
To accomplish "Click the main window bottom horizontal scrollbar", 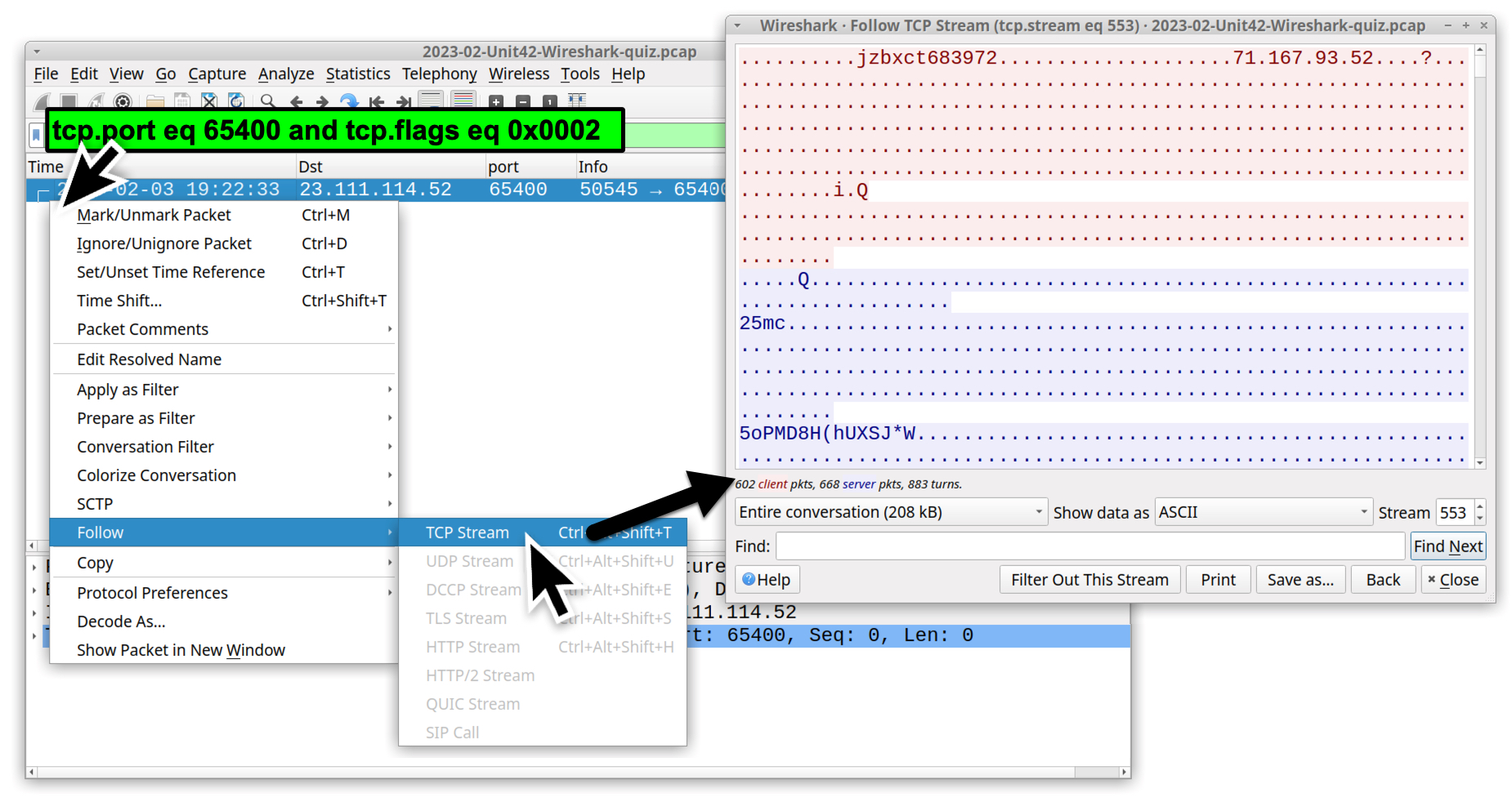I will 578,772.
